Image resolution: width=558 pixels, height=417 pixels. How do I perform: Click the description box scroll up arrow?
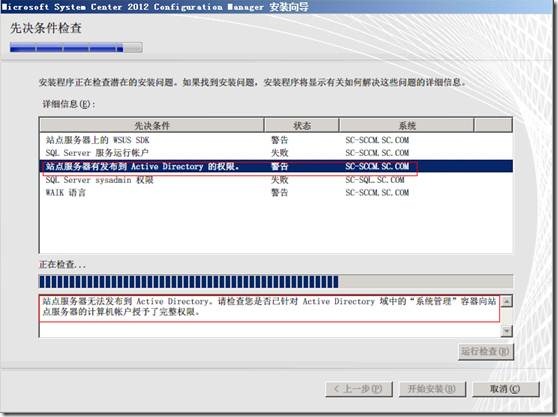click(x=506, y=301)
